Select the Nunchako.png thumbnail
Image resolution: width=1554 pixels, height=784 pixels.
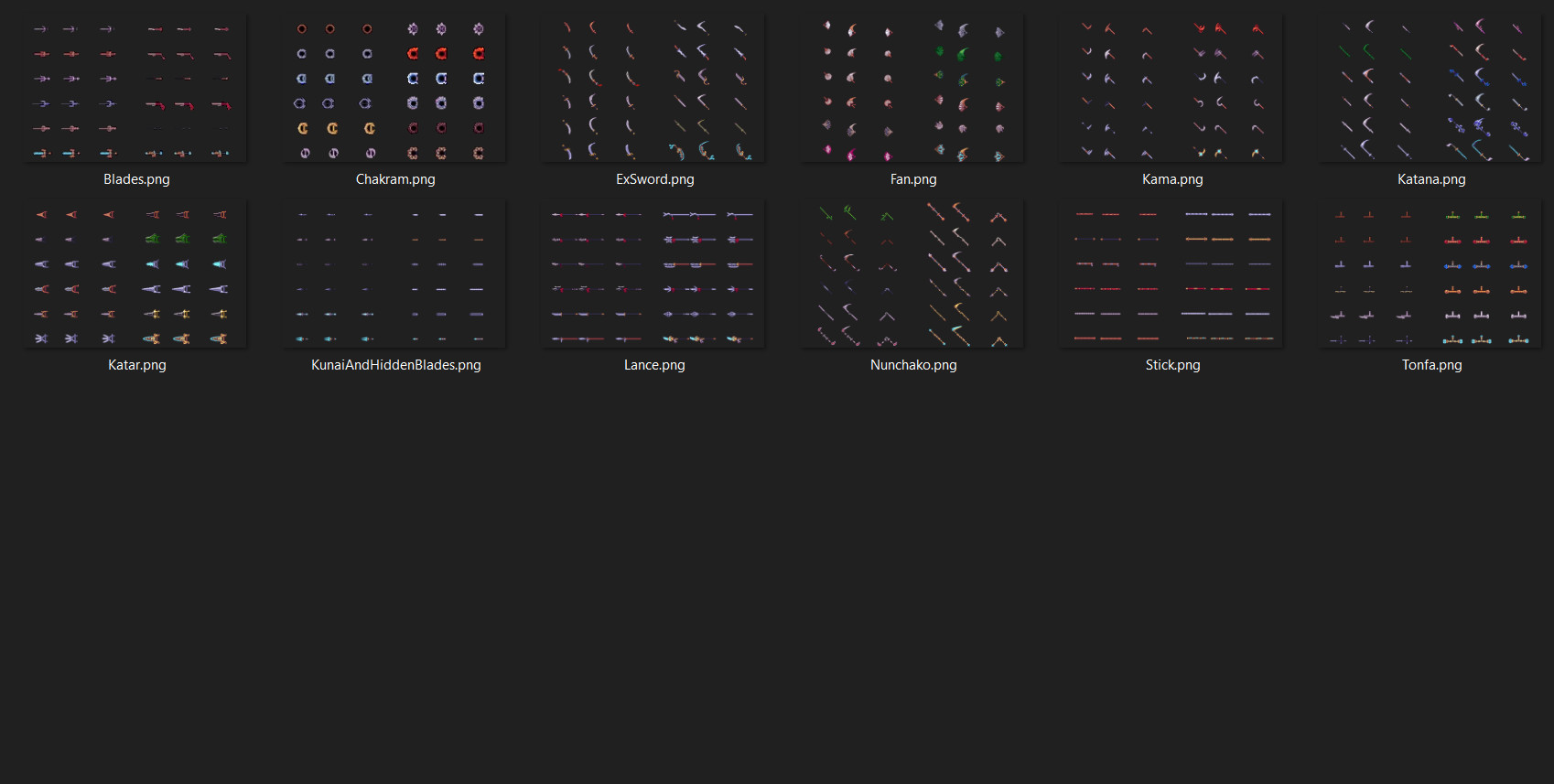pyautogui.click(x=913, y=274)
